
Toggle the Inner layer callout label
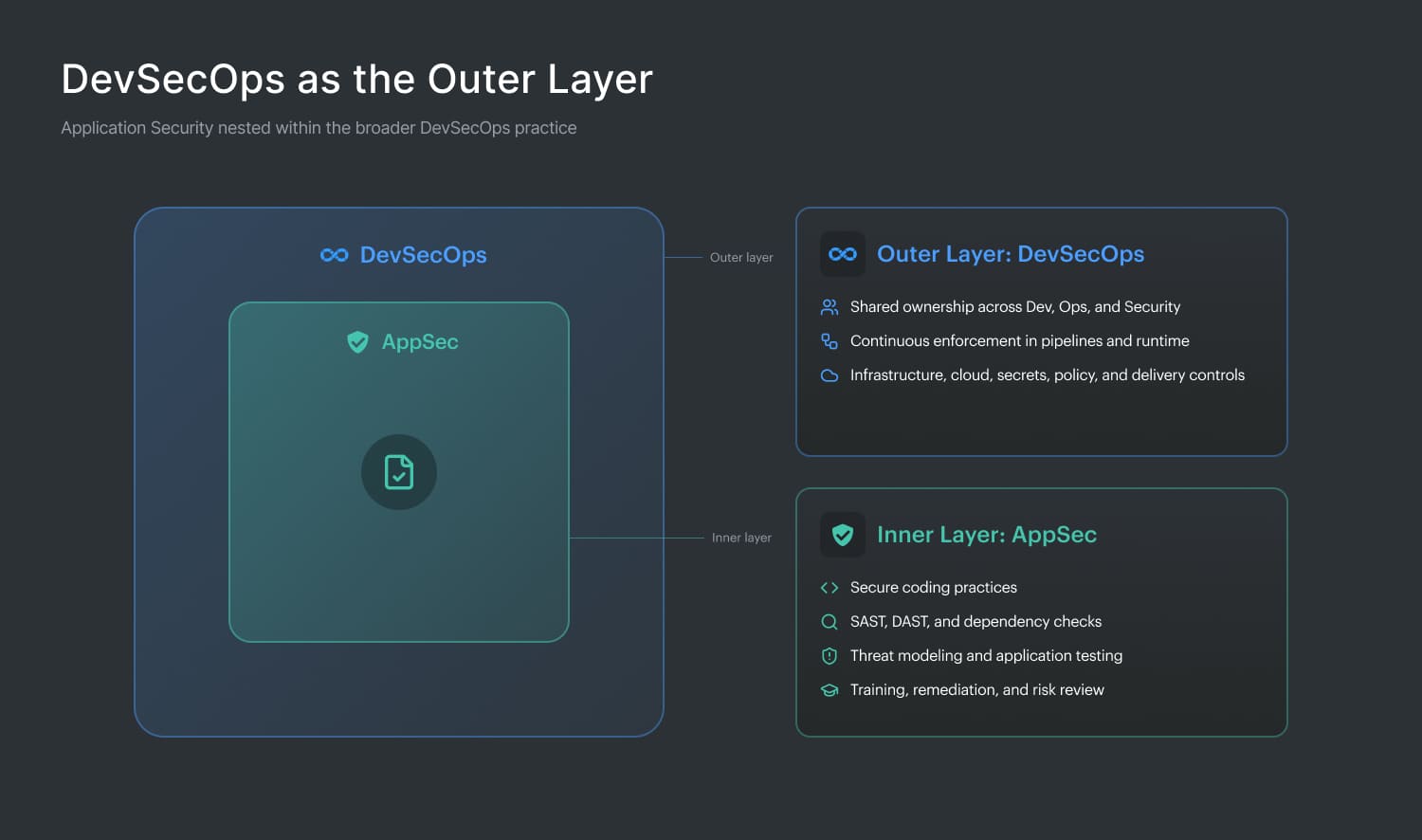[741, 537]
